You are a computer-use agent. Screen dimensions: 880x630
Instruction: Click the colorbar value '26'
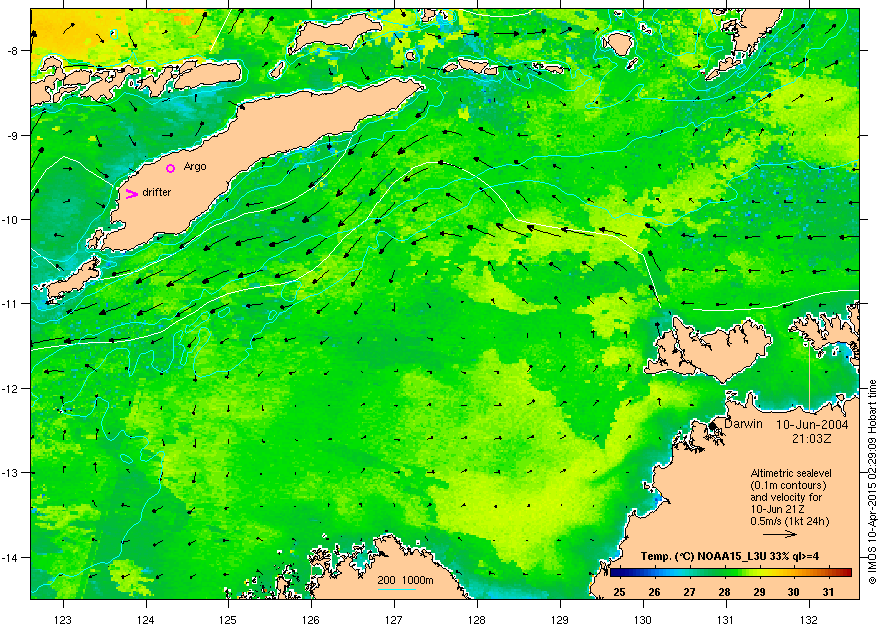click(x=654, y=592)
